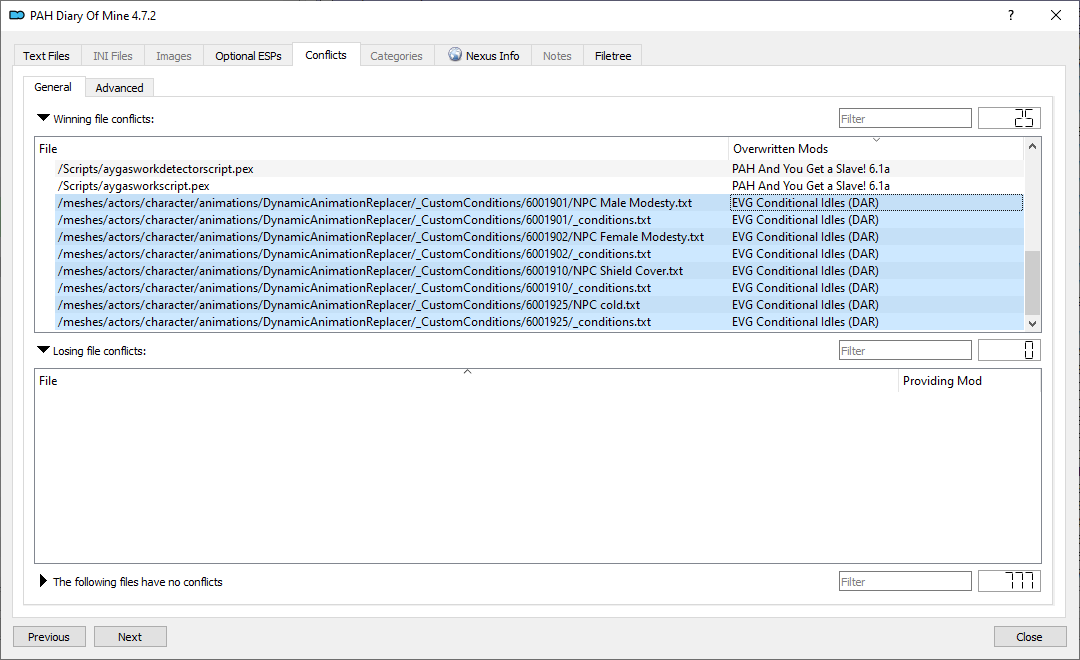Open the Optional ESPs tab
This screenshot has width=1080, height=660.
click(248, 56)
